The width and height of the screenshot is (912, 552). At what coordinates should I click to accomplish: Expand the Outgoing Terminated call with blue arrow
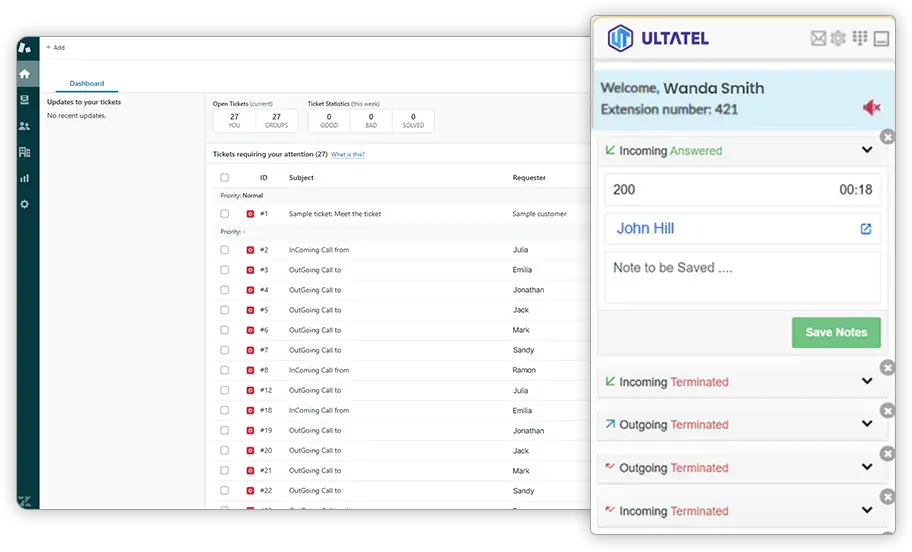pyautogui.click(x=867, y=424)
